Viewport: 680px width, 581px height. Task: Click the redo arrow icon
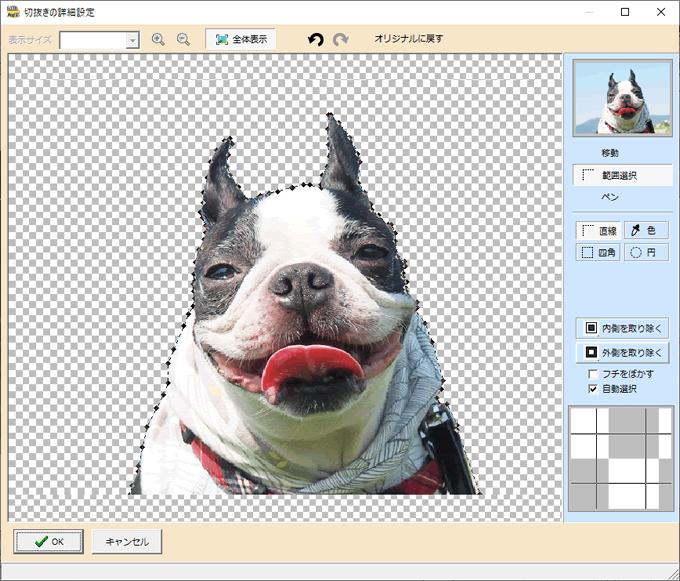341,39
